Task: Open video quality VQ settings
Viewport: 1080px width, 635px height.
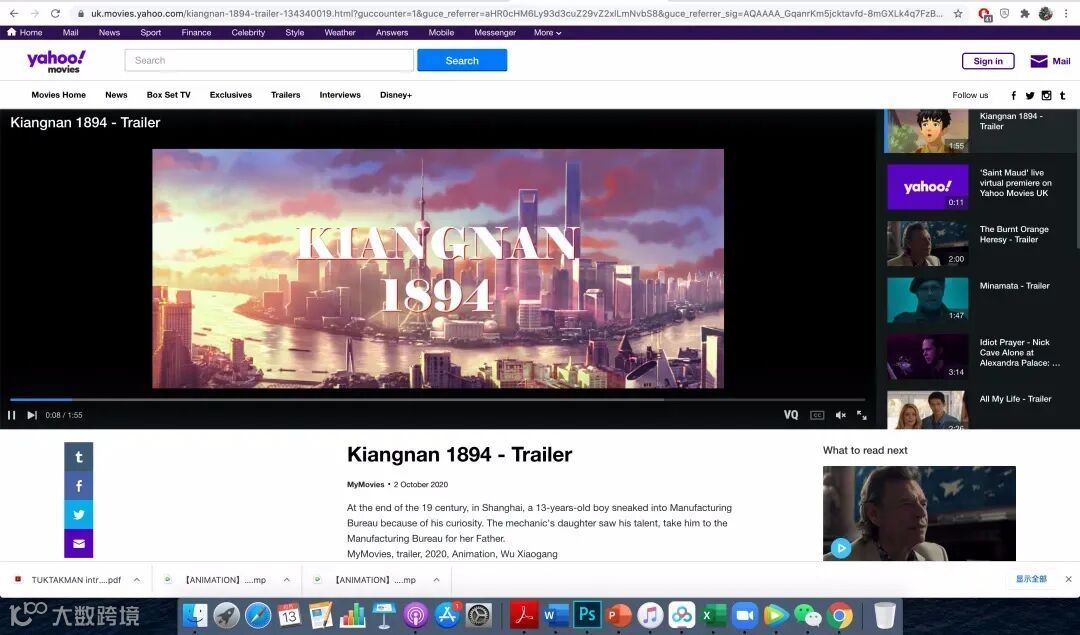Action: click(x=791, y=415)
